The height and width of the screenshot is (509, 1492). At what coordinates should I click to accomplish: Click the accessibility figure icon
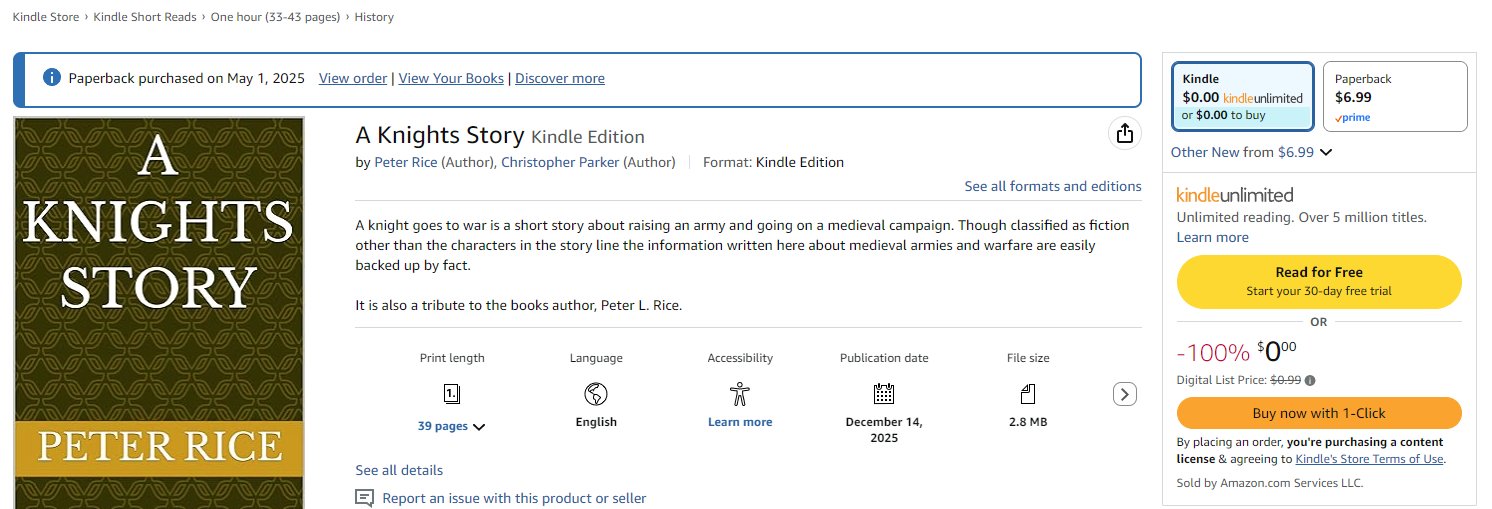(740, 393)
